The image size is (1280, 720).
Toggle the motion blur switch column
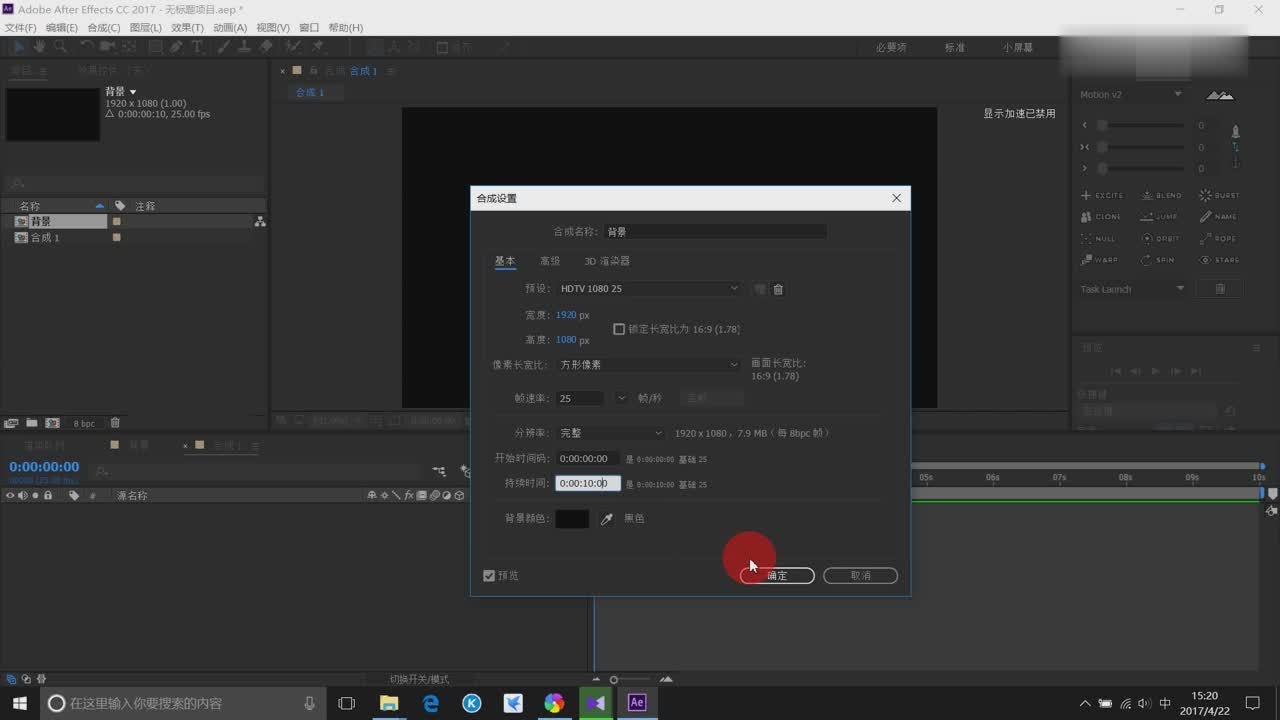click(434, 496)
